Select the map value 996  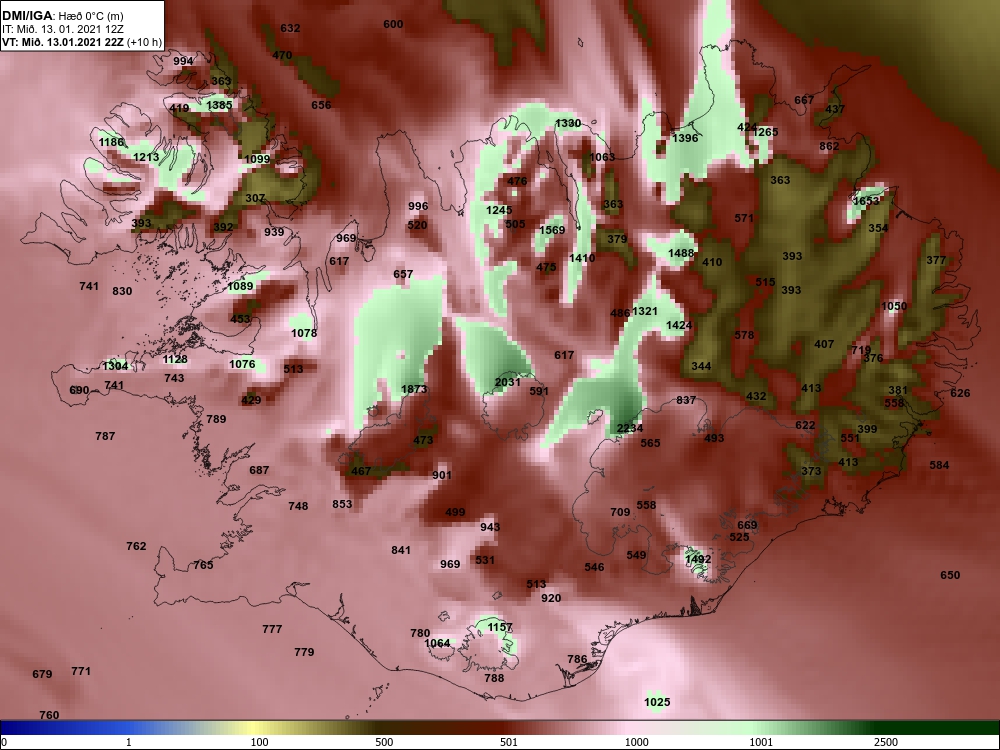[418, 206]
